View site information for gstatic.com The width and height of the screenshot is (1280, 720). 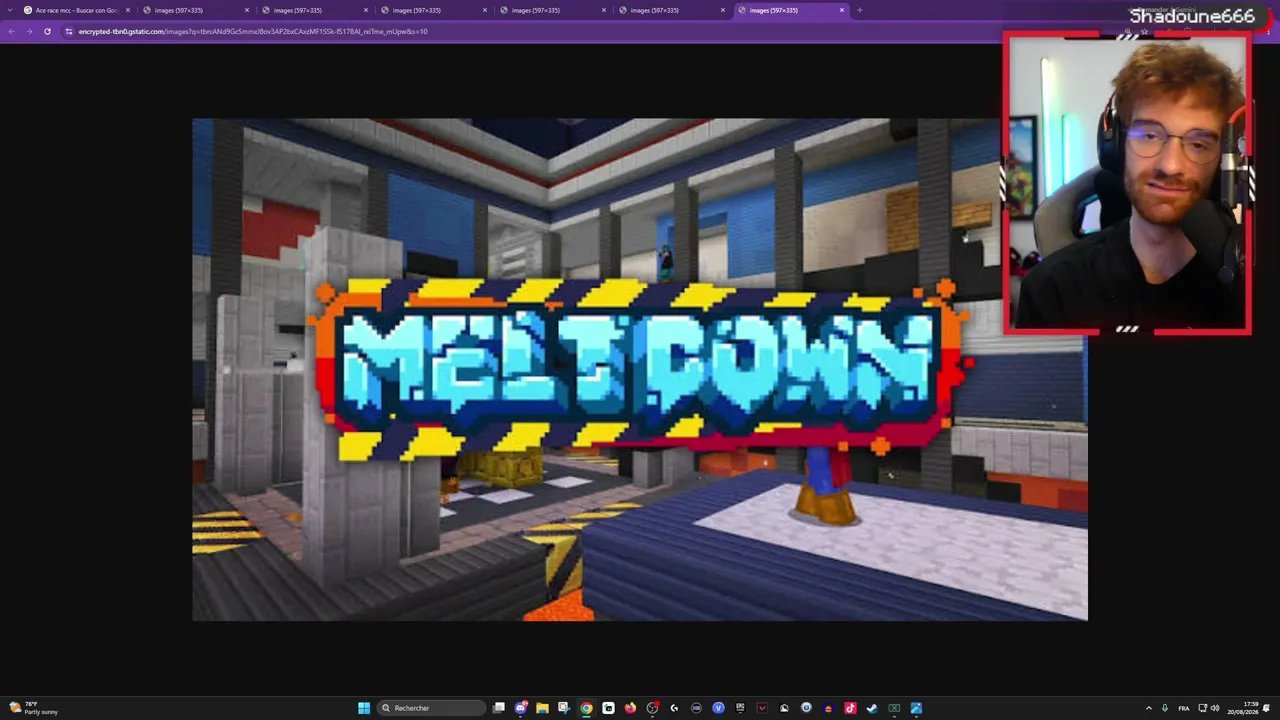[69, 31]
